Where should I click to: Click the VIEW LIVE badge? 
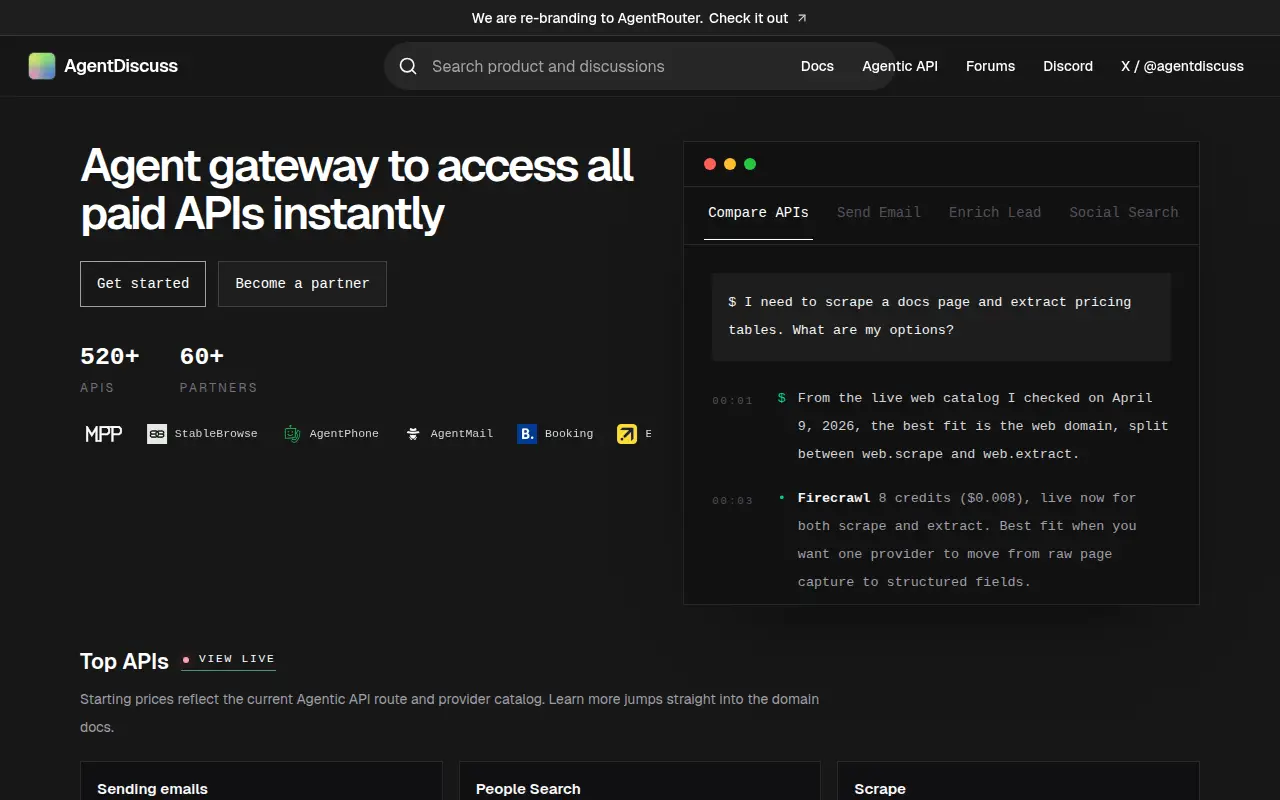click(x=228, y=659)
